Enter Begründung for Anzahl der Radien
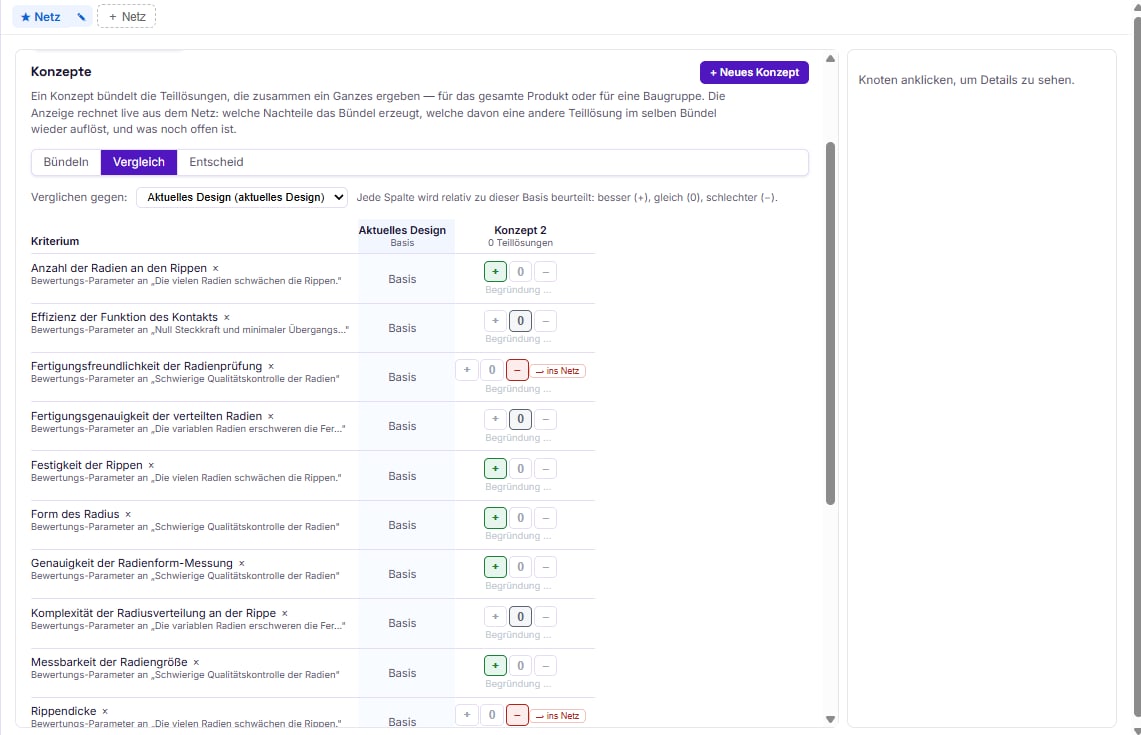1141x735 pixels. click(x=520, y=290)
